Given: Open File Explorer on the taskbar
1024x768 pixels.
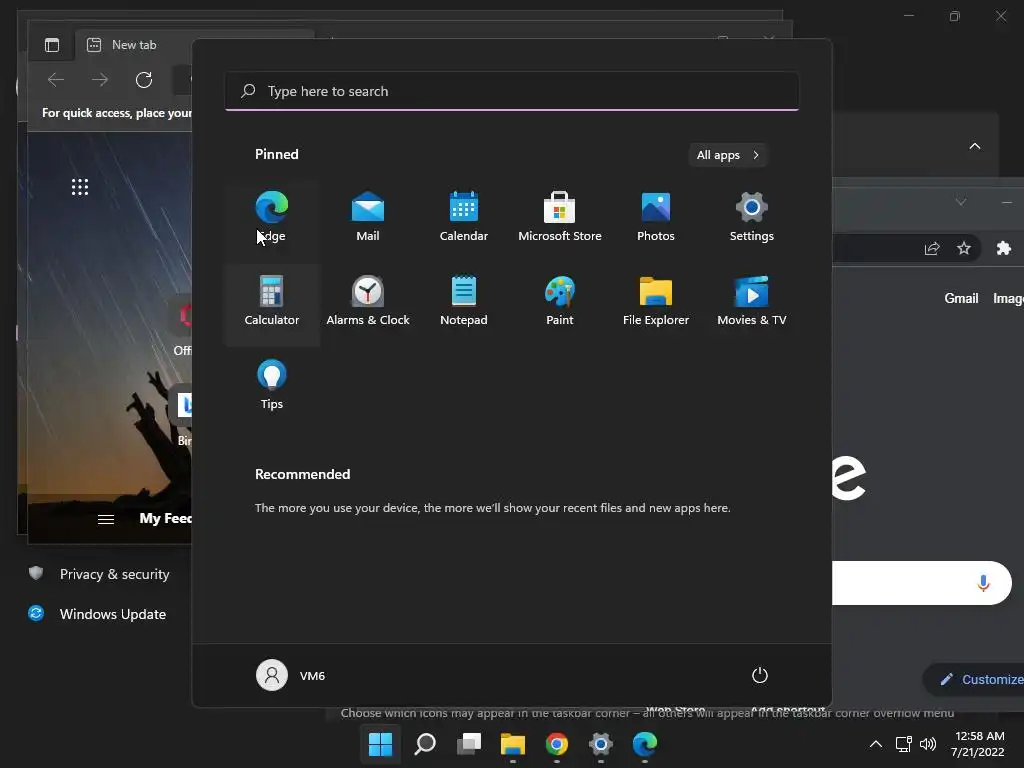Looking at the screenshot, I should pyautogui.click(x=513, y=744).
